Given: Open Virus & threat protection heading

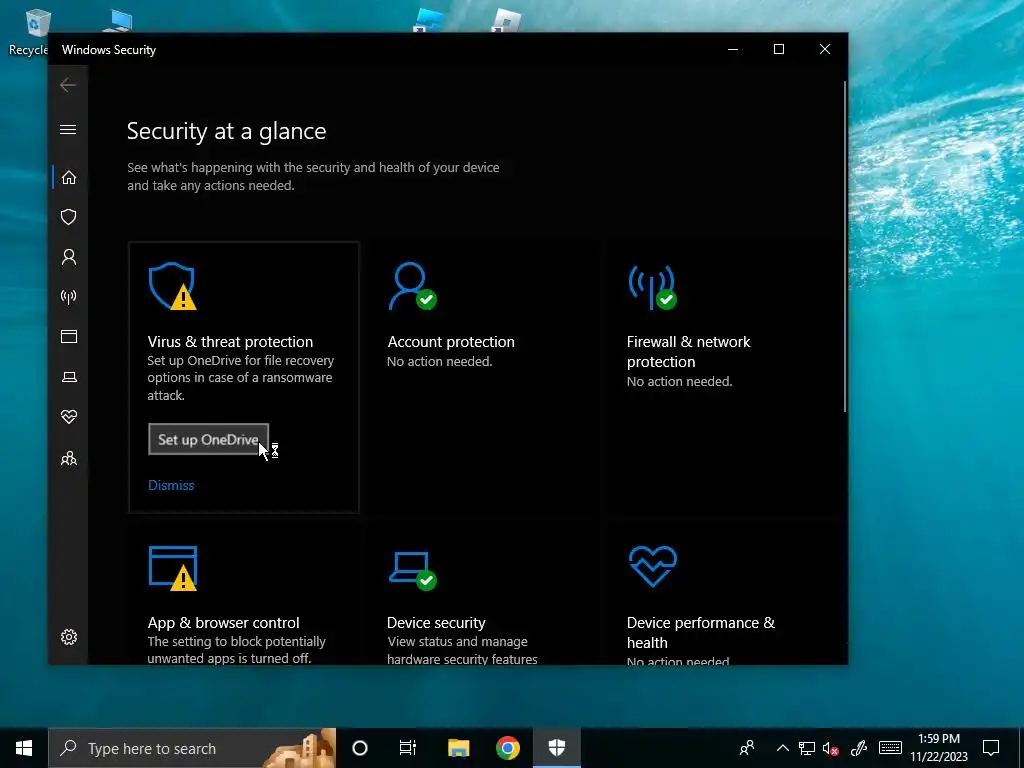Looking at the screenshot, I should pos(230,342).
